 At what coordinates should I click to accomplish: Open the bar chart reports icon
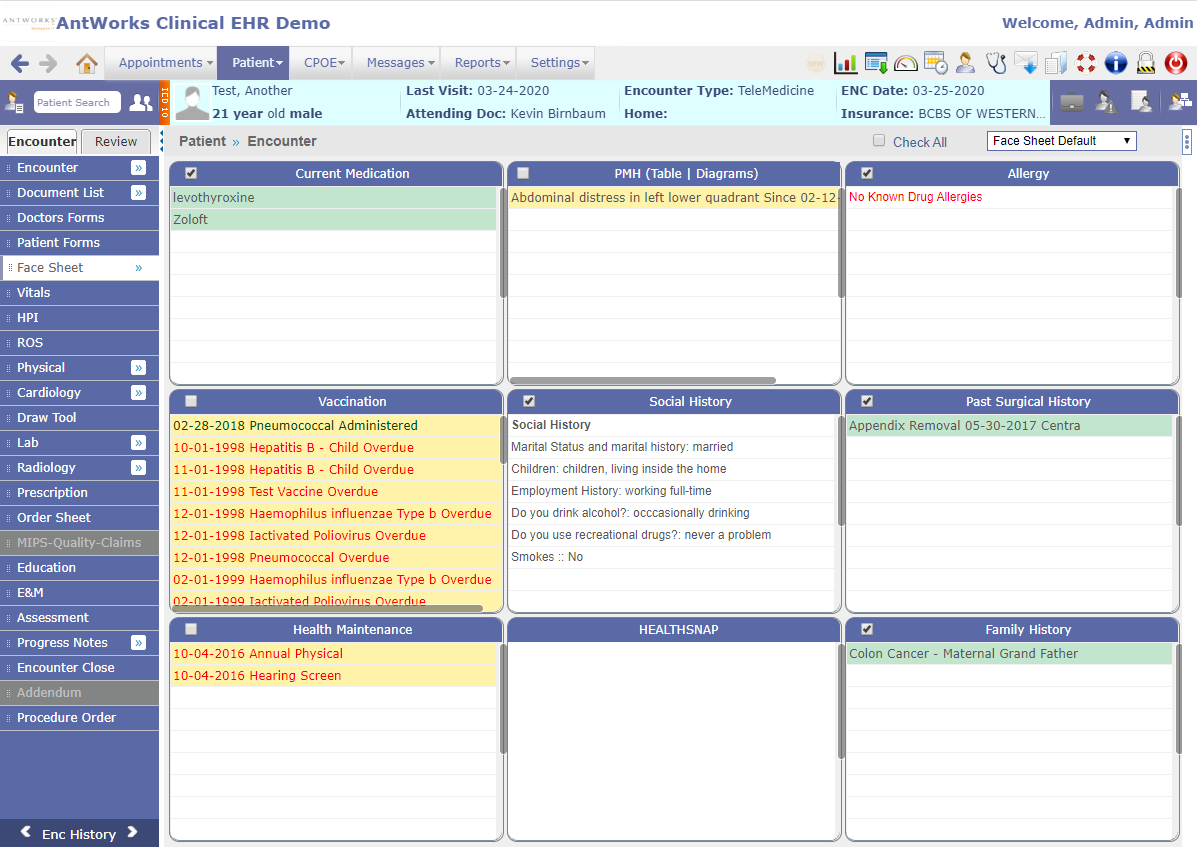[845, 63]
